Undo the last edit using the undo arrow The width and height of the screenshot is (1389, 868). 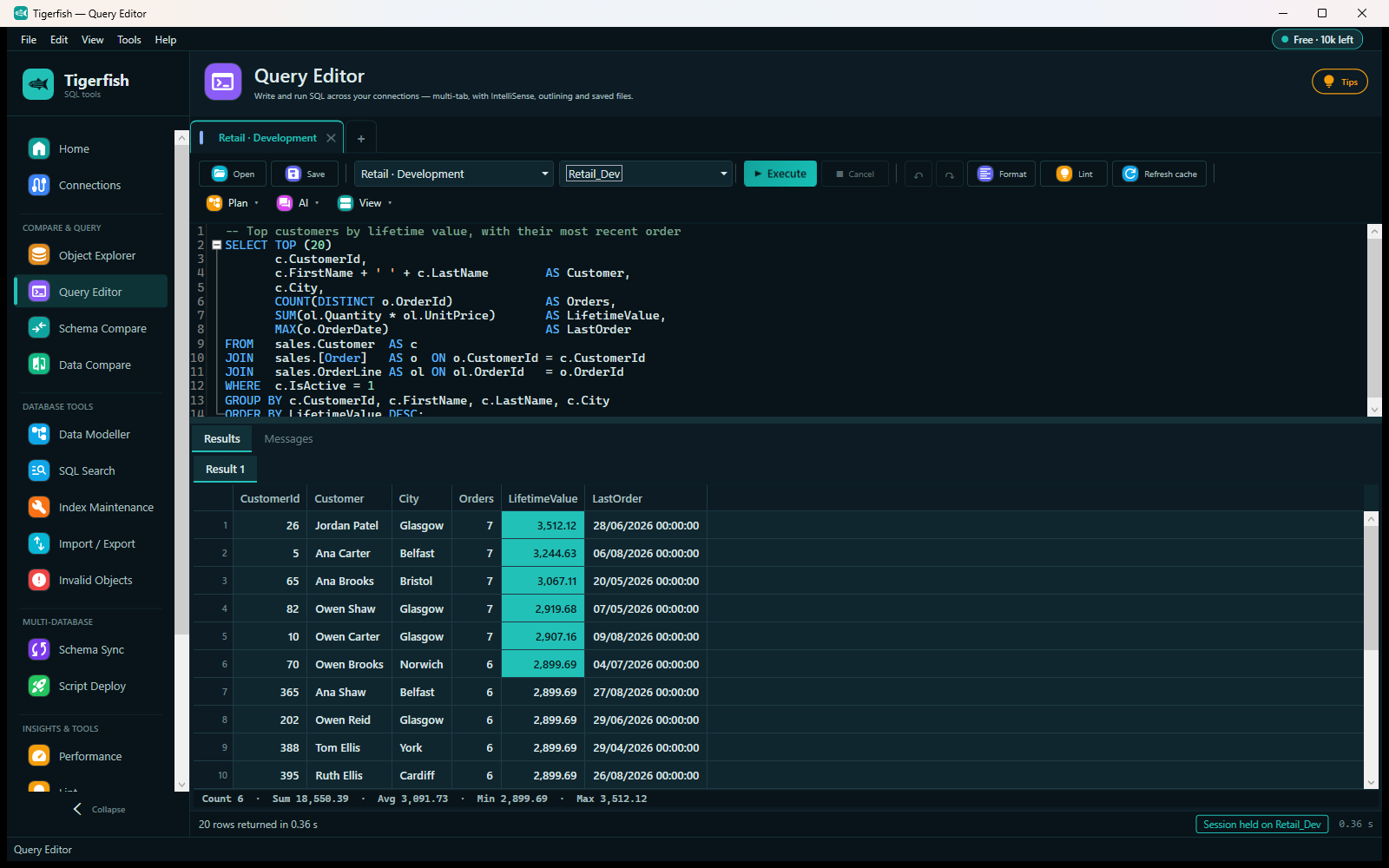pos(918,174)
